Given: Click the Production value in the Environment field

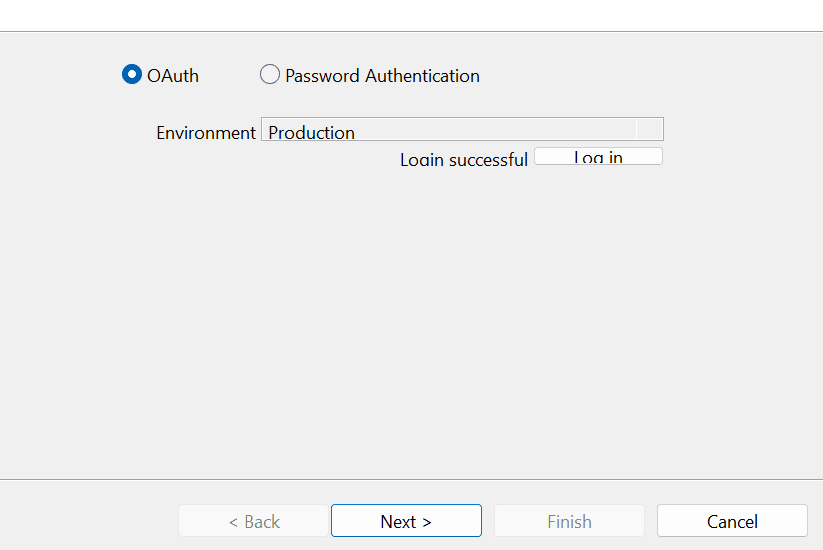Looking at the screenshot, I should point(312,132).
